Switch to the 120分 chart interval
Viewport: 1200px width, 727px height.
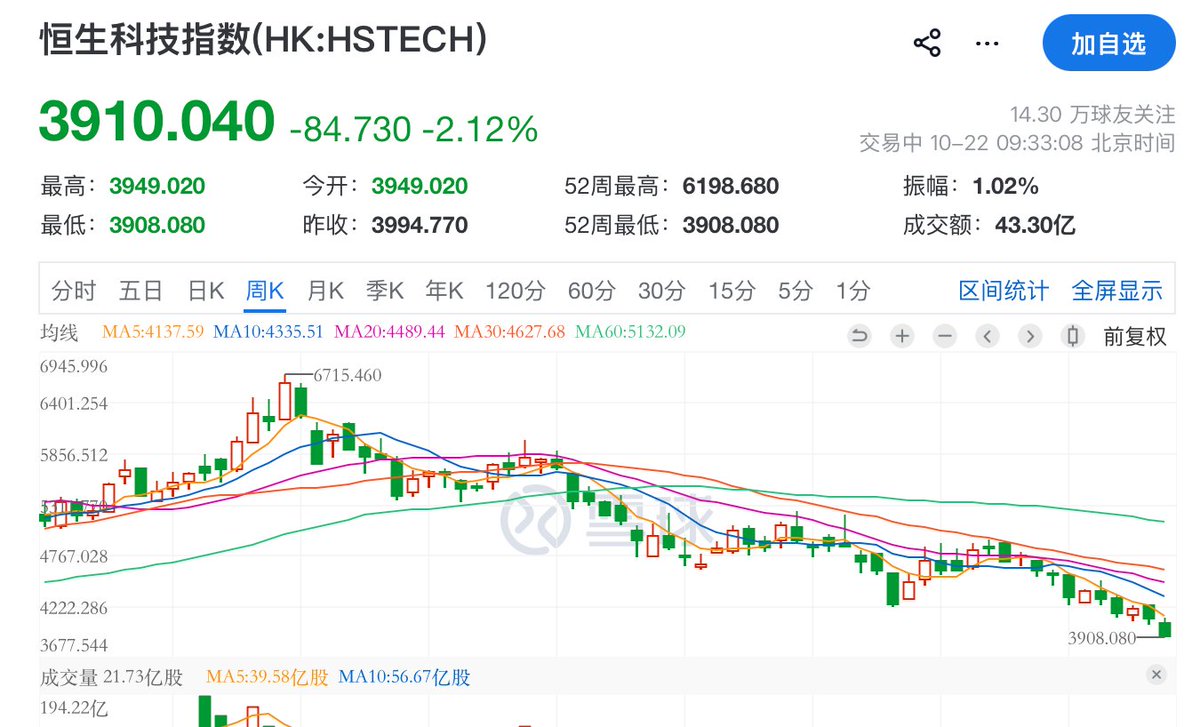point(516,291)
